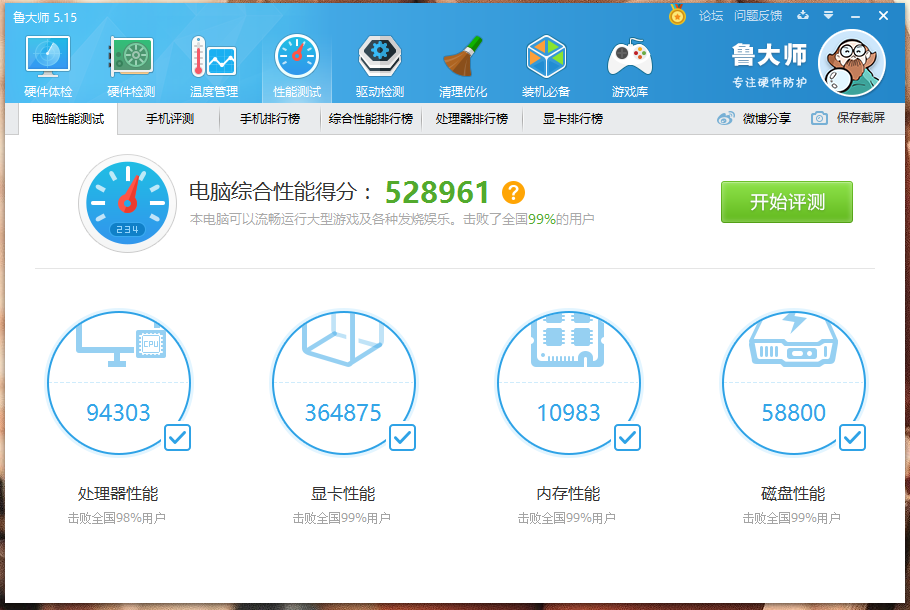Click the speedometer gauge score icon

(x=127, y=203)
